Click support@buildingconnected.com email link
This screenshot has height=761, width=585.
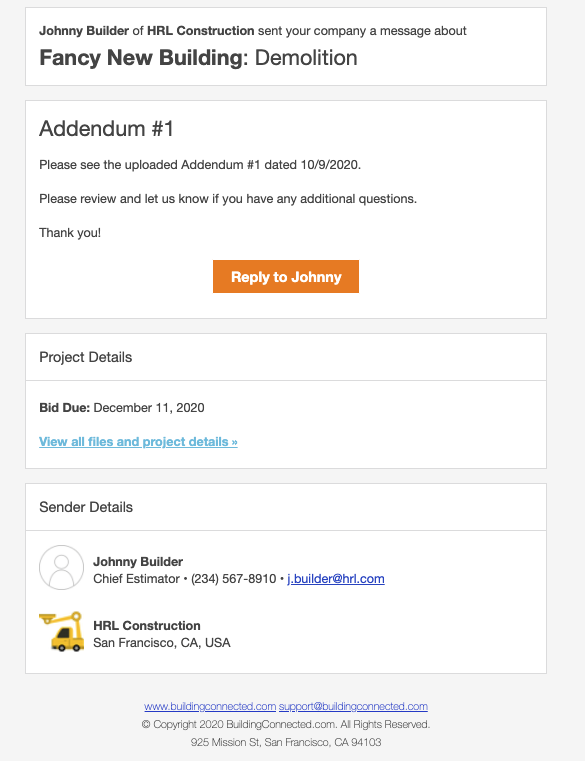point(353,706)
